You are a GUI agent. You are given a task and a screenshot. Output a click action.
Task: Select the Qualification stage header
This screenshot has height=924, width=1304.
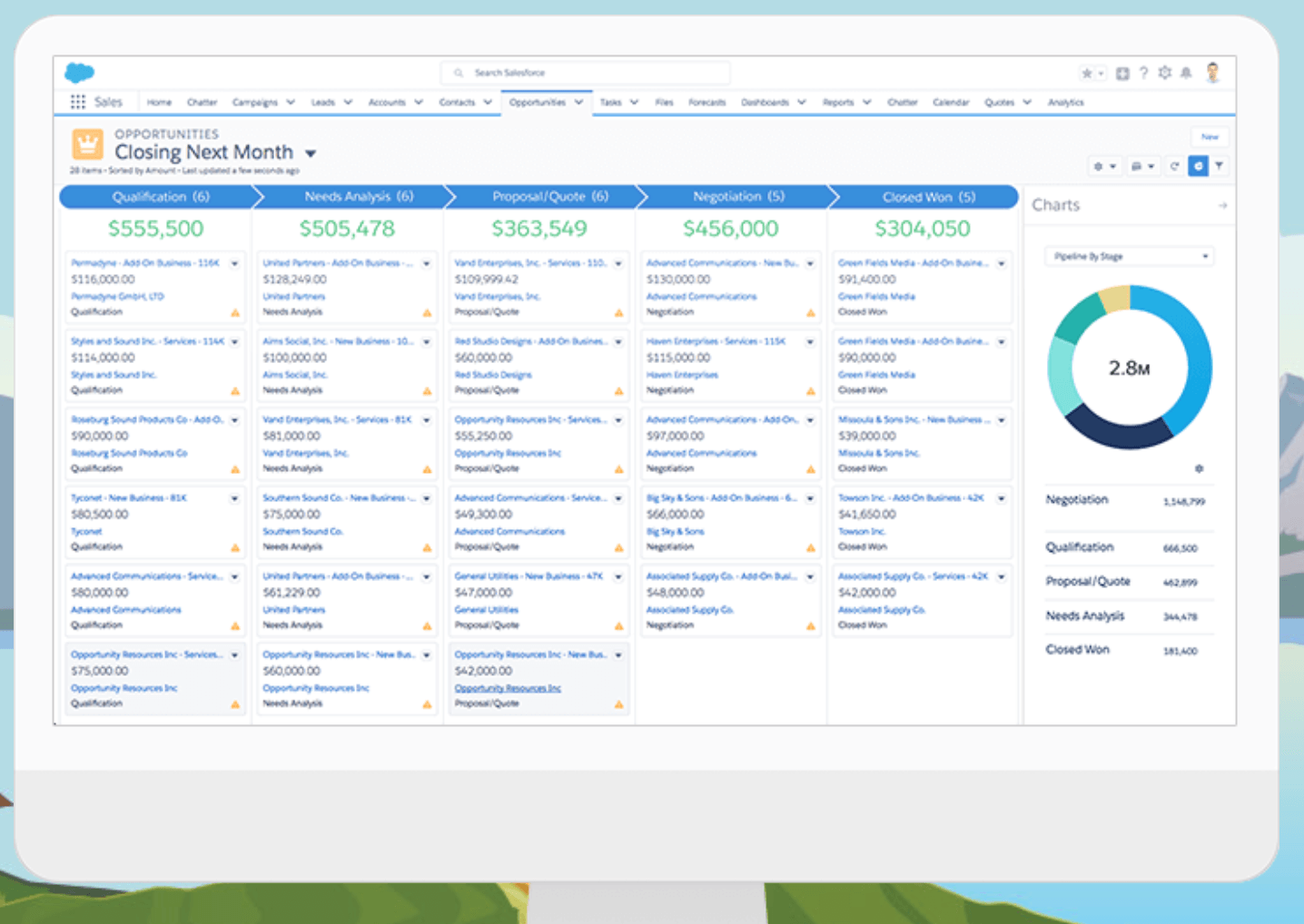[161, 197]
